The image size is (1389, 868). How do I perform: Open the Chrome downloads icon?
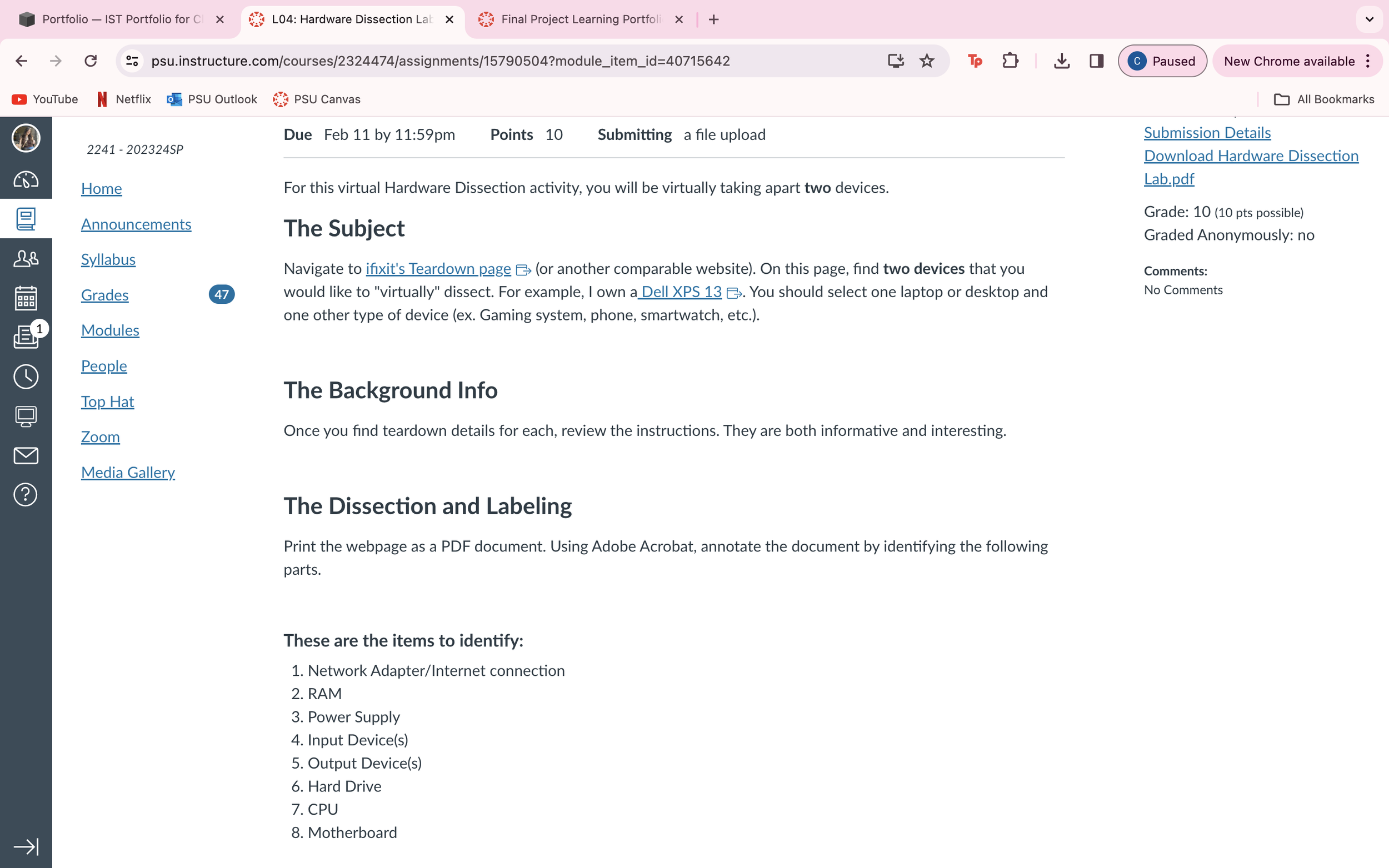[1062, 61]
